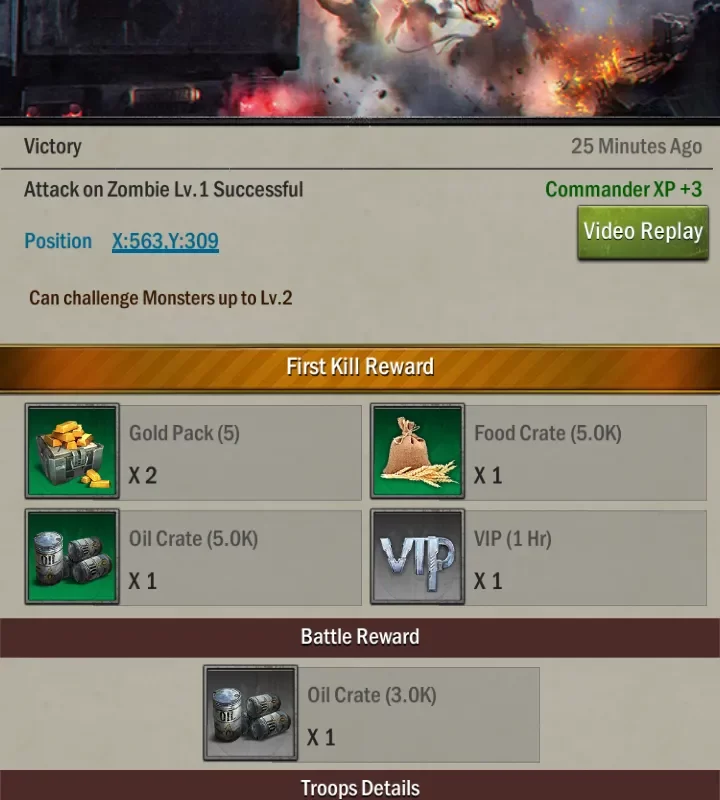Click the Battle Reward oil crate icon
The width and height of the screenshot is (720, 800).
coord(251,713)
